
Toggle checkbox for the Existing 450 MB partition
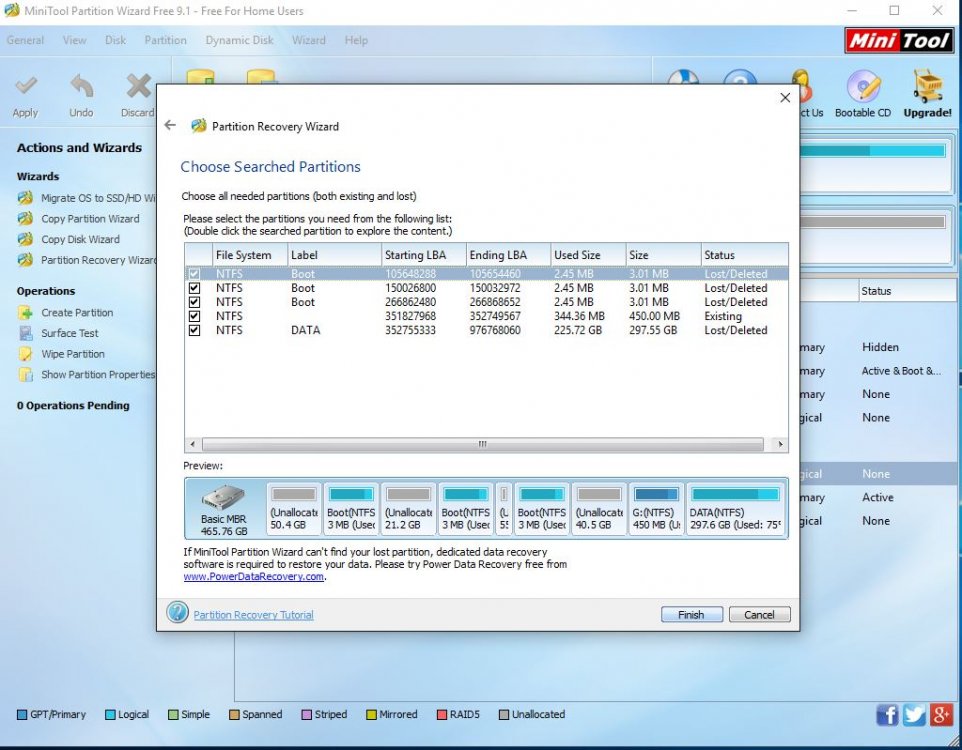coord(194,316)
